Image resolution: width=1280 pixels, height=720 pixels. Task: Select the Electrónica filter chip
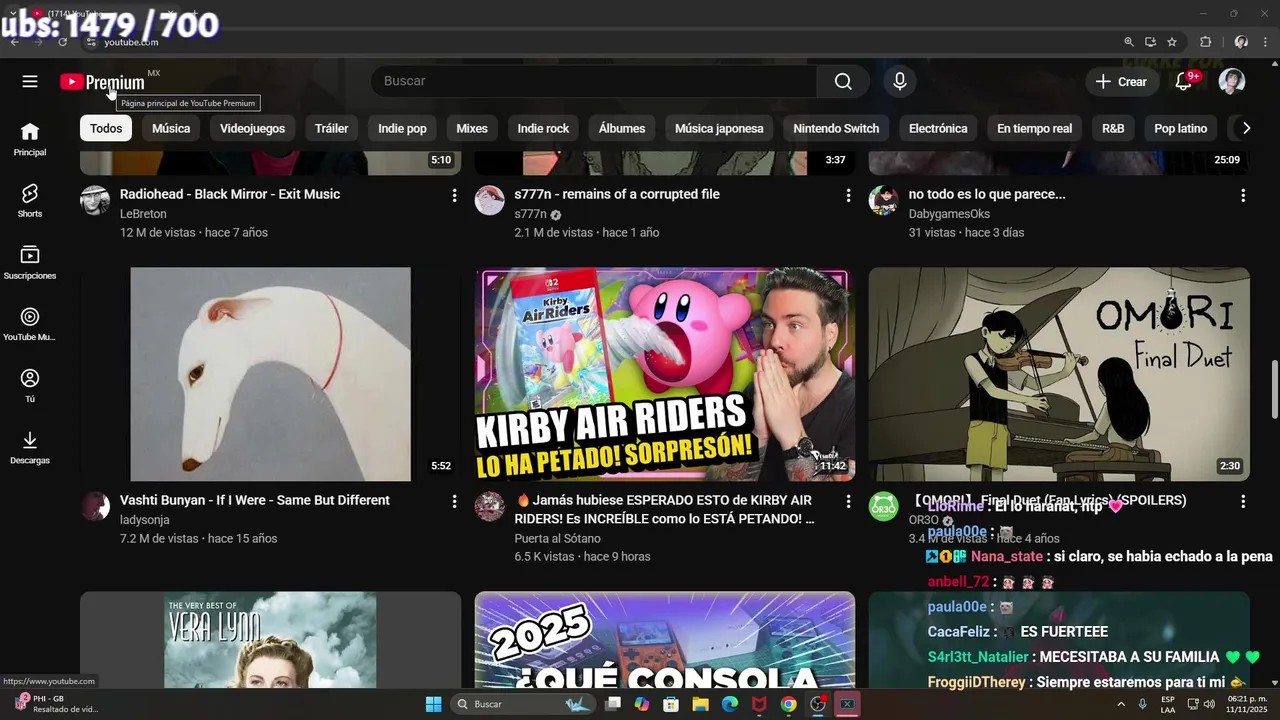938,128
